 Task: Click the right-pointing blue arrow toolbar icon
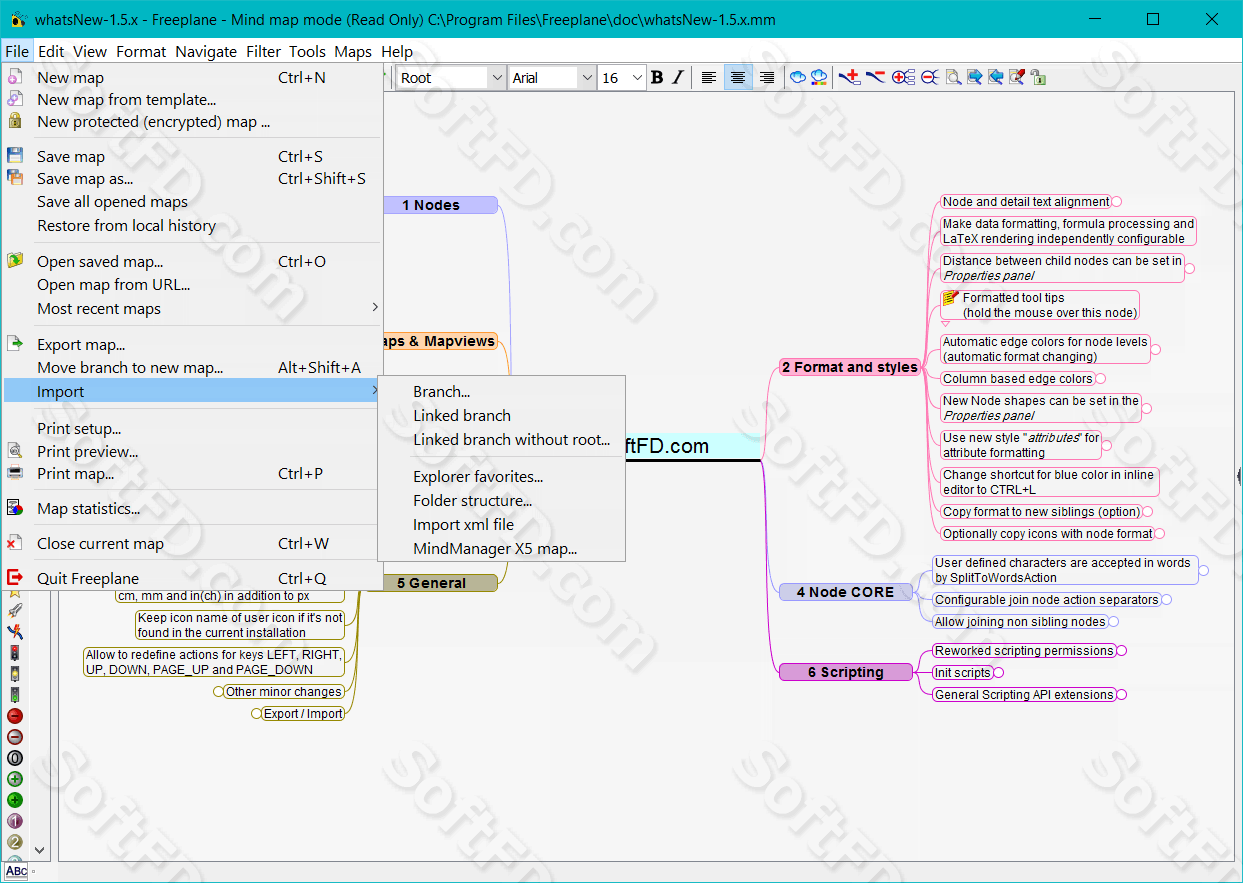pyautogui.click(x=975, y=77)
